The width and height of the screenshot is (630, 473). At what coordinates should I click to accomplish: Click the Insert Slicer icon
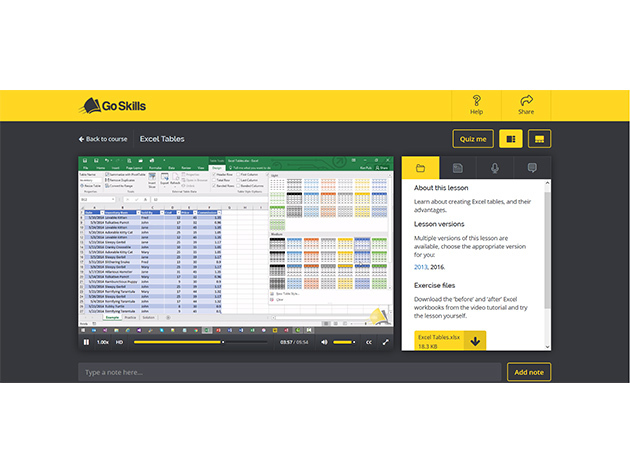152,180
